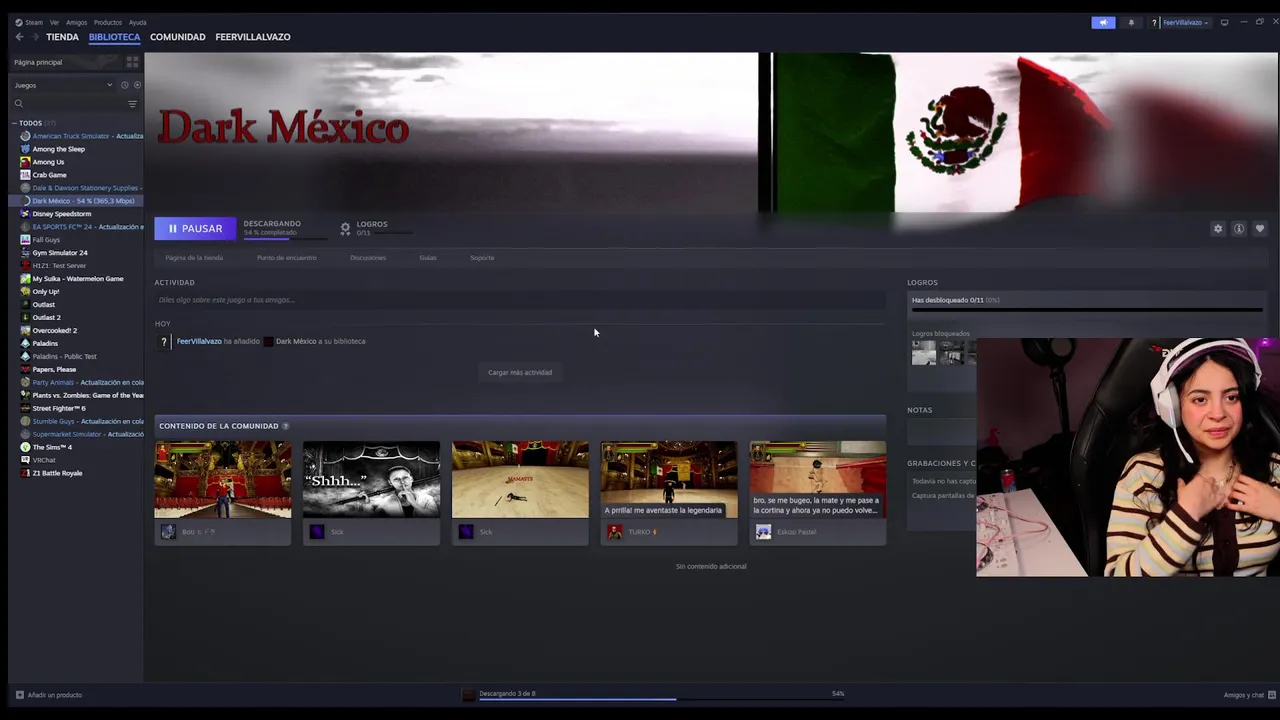This screenshot has width=1280, height=720.
Task: Show game info via the info icon
Action: click(1239, 229)
